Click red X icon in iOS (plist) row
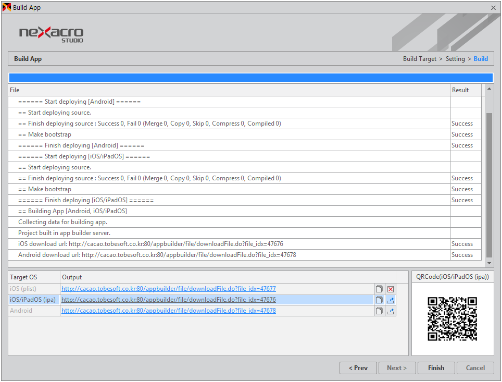 pos(391,289)
